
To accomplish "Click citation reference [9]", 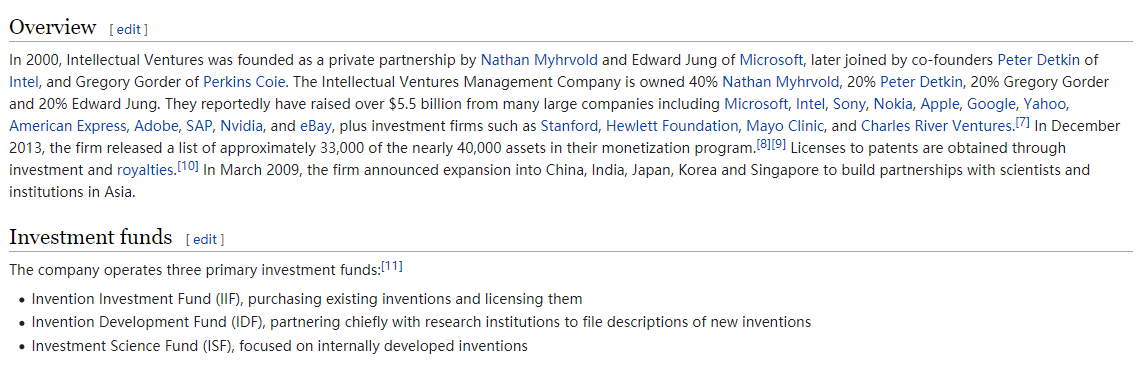I will pyautogui.click(x=779, y=144).
